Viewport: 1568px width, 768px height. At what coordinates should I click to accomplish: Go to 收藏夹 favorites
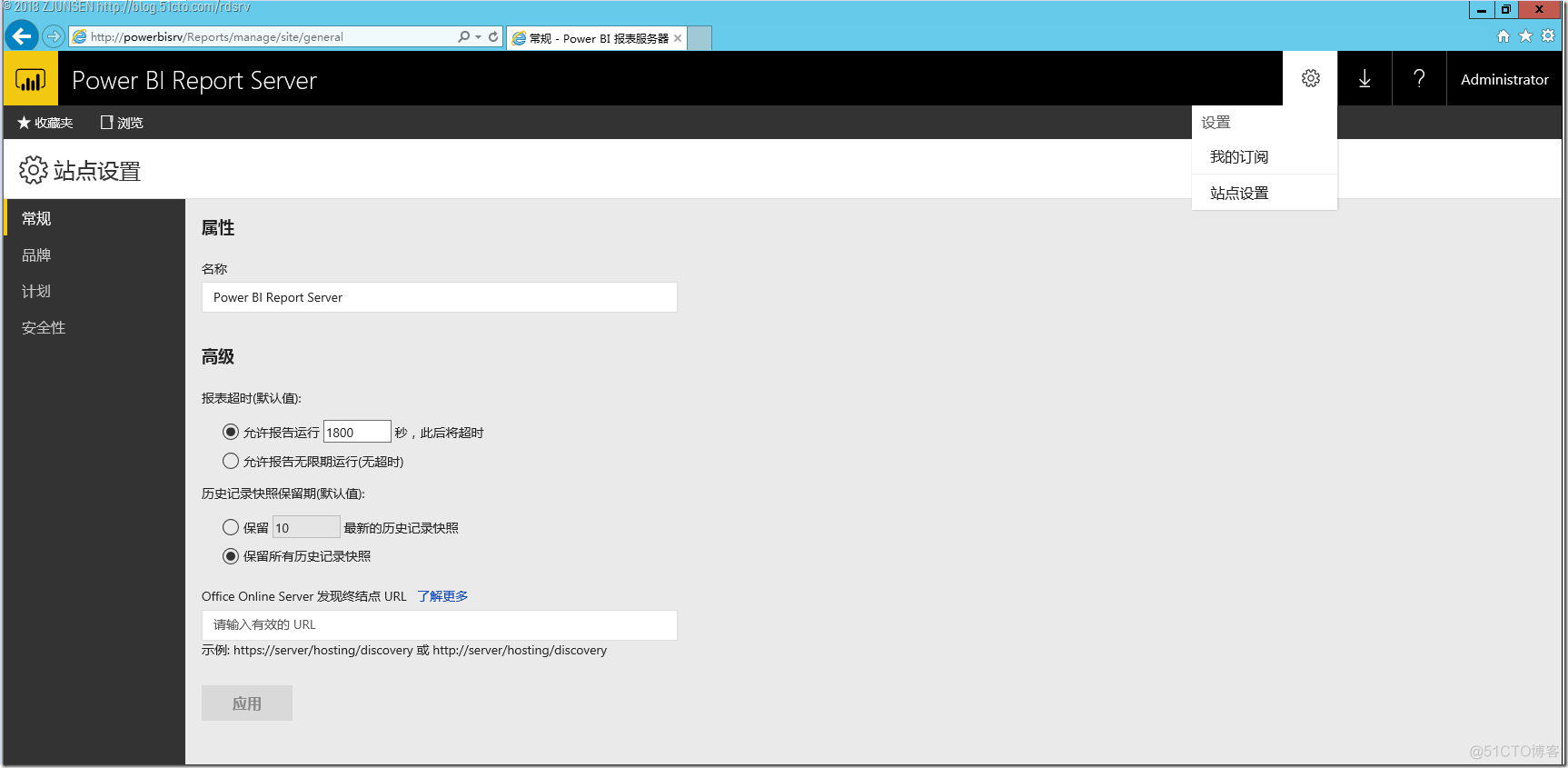coord(45,123)
